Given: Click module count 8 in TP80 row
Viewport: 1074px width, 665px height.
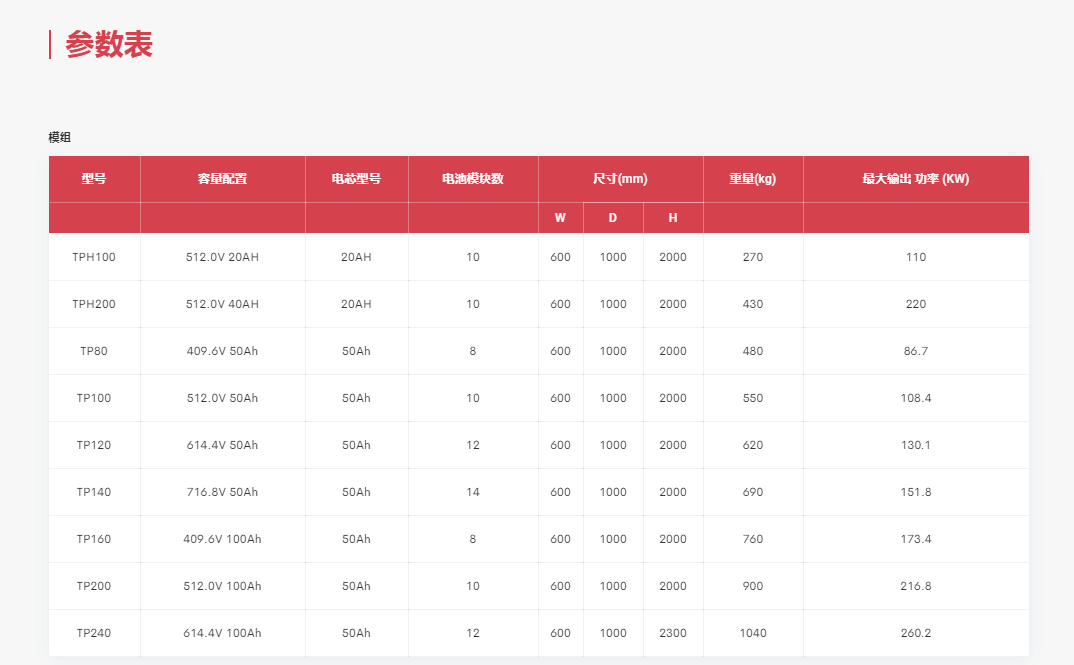Looking at the screenshot, I should pyautogui.click(x=473, y=351).
